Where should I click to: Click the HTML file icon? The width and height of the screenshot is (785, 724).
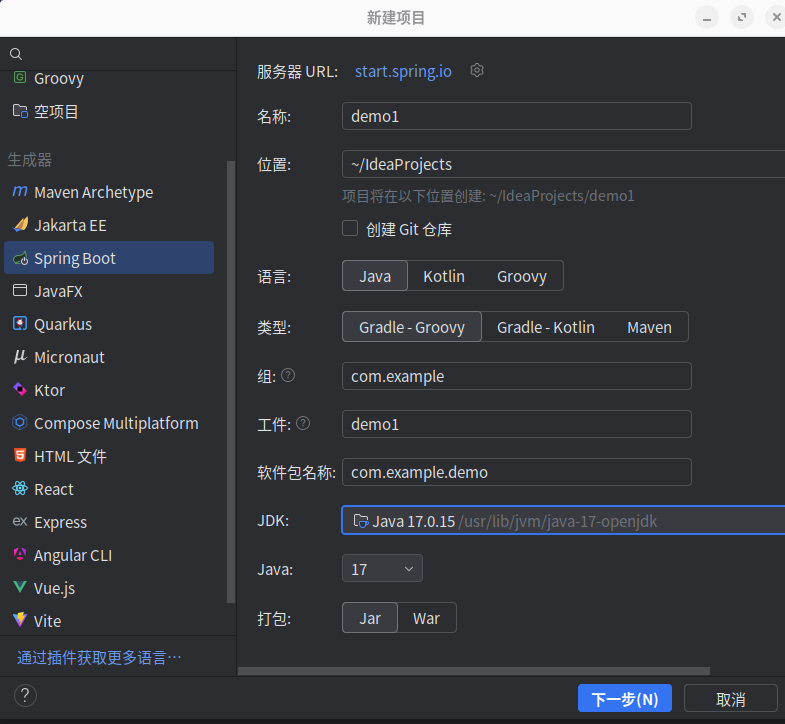20,455
